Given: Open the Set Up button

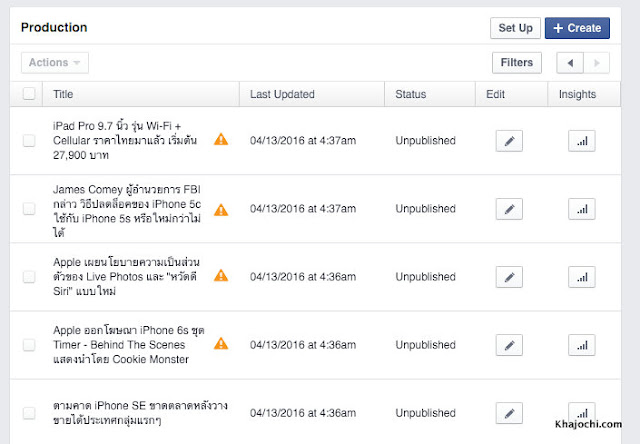Looking at the screenshot, I should (x=515, y=28).
